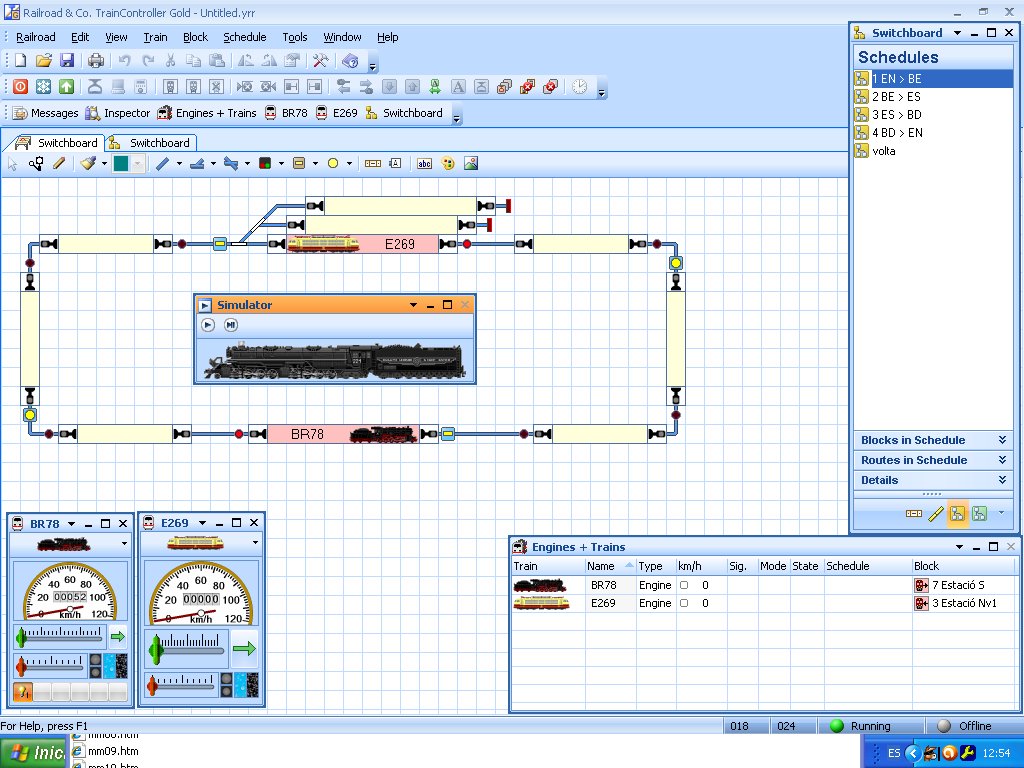This screenshot has width=1024, height=768.
Task: Select the '2 BE > ES' schedule
Action: 895,97
